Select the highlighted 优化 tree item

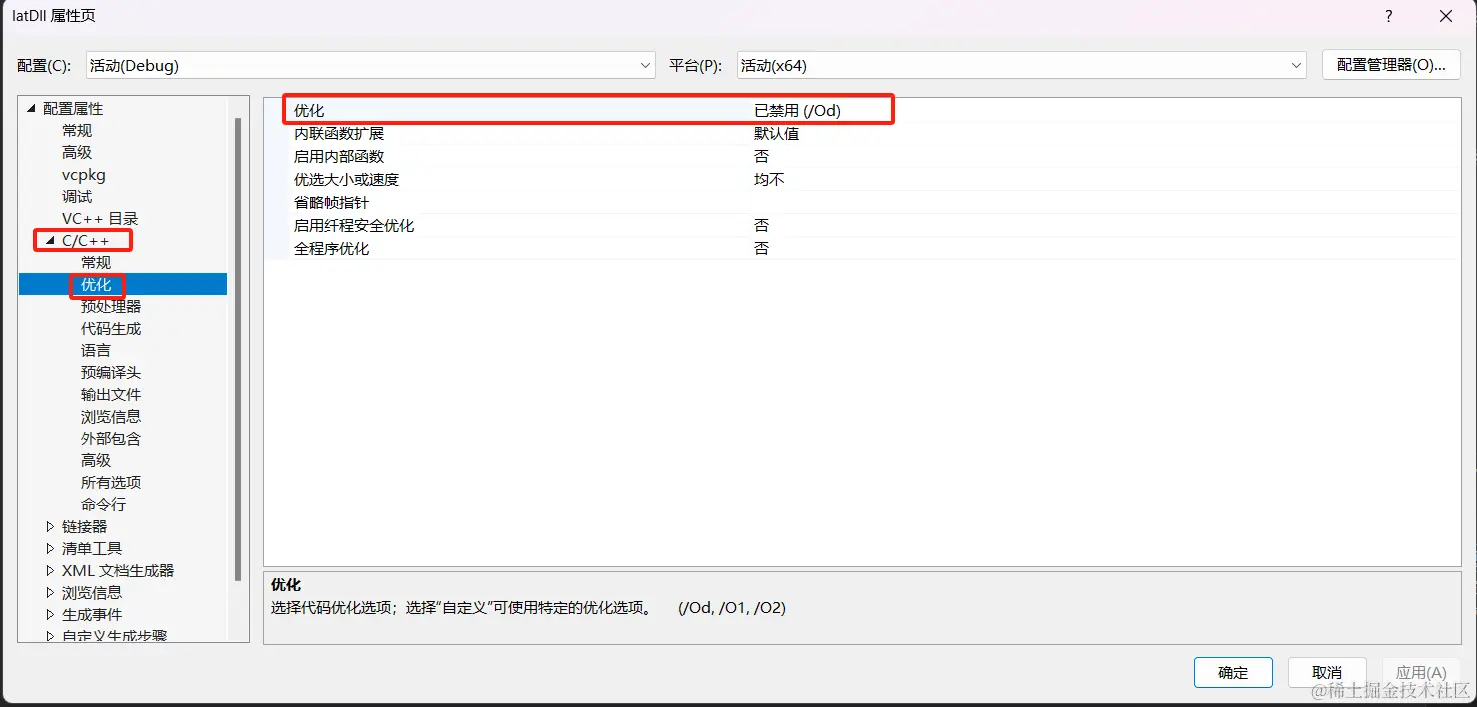point(96,285)
